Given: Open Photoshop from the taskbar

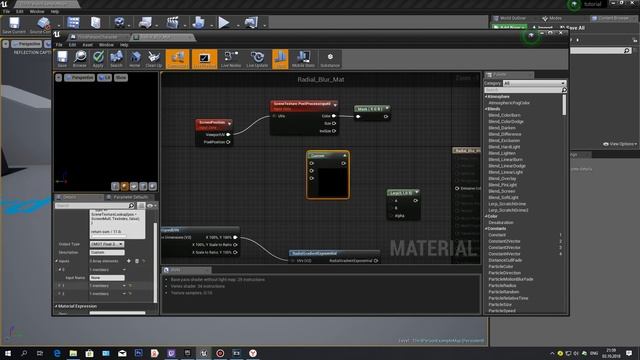Looking at the screenshot, I should coord(138,353).
